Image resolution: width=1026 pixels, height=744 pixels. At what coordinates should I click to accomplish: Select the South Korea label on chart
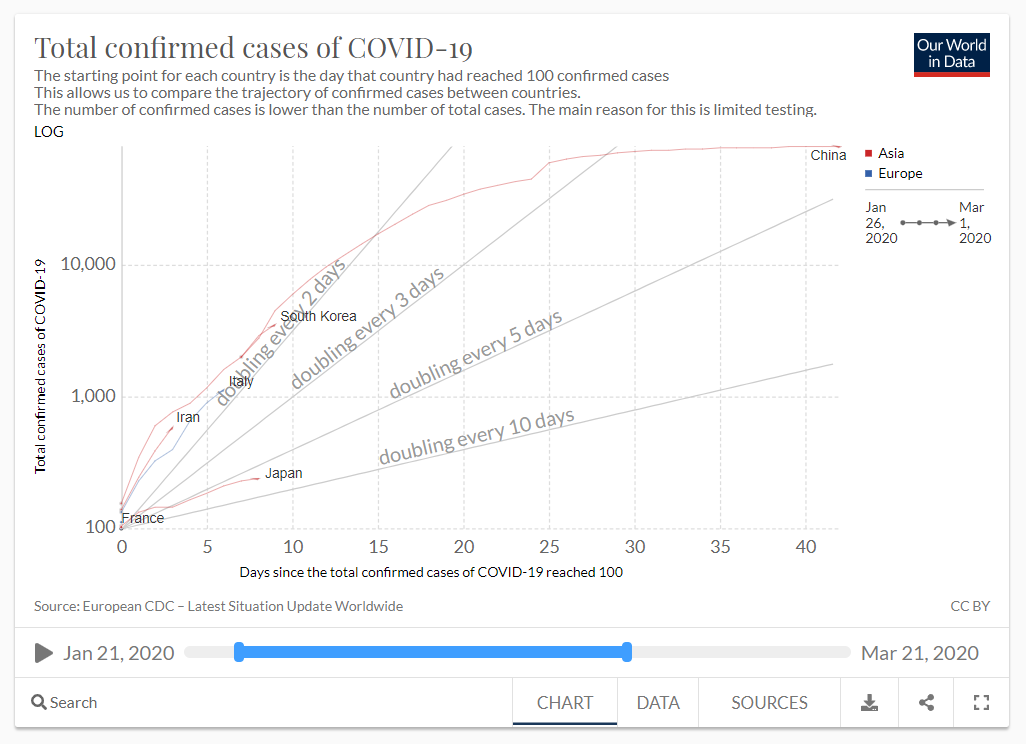point(318,316)
